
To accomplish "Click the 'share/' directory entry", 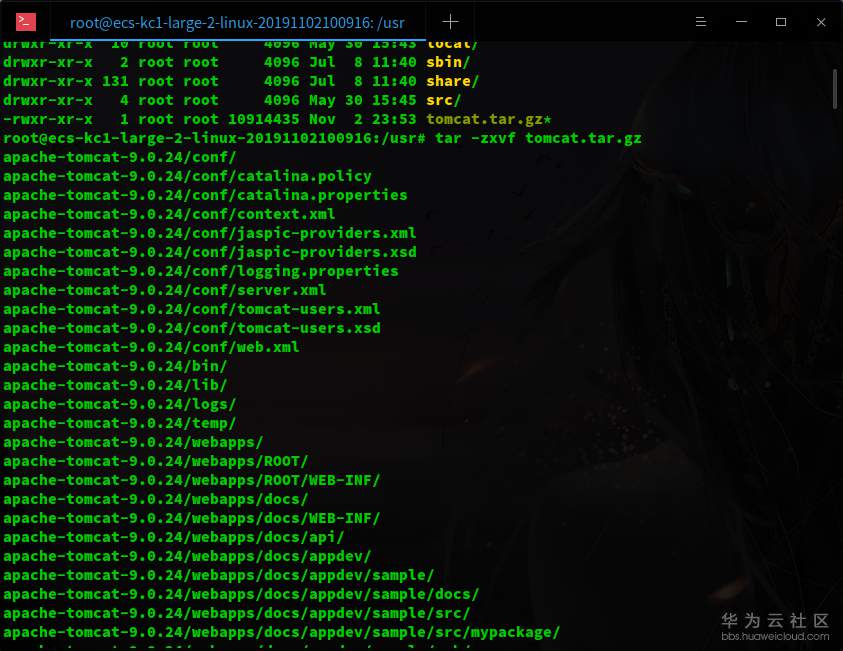I will coord(452,81).
